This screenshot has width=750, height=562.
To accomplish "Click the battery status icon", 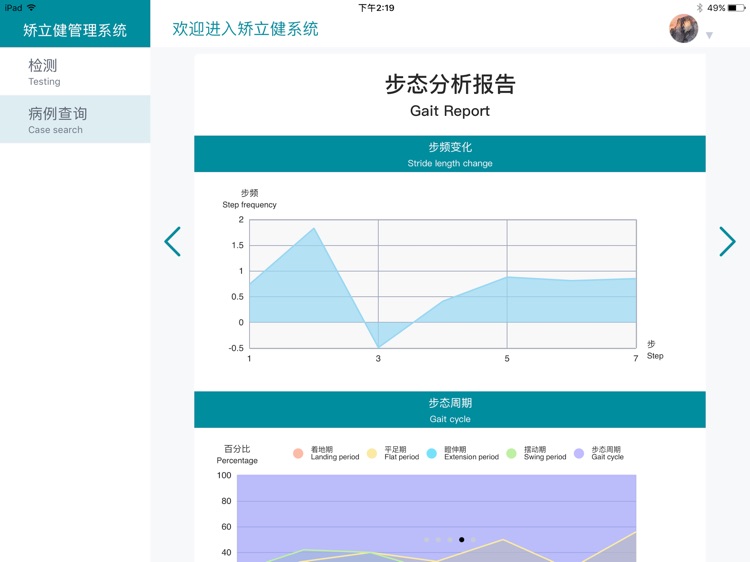I will [737, 8].
